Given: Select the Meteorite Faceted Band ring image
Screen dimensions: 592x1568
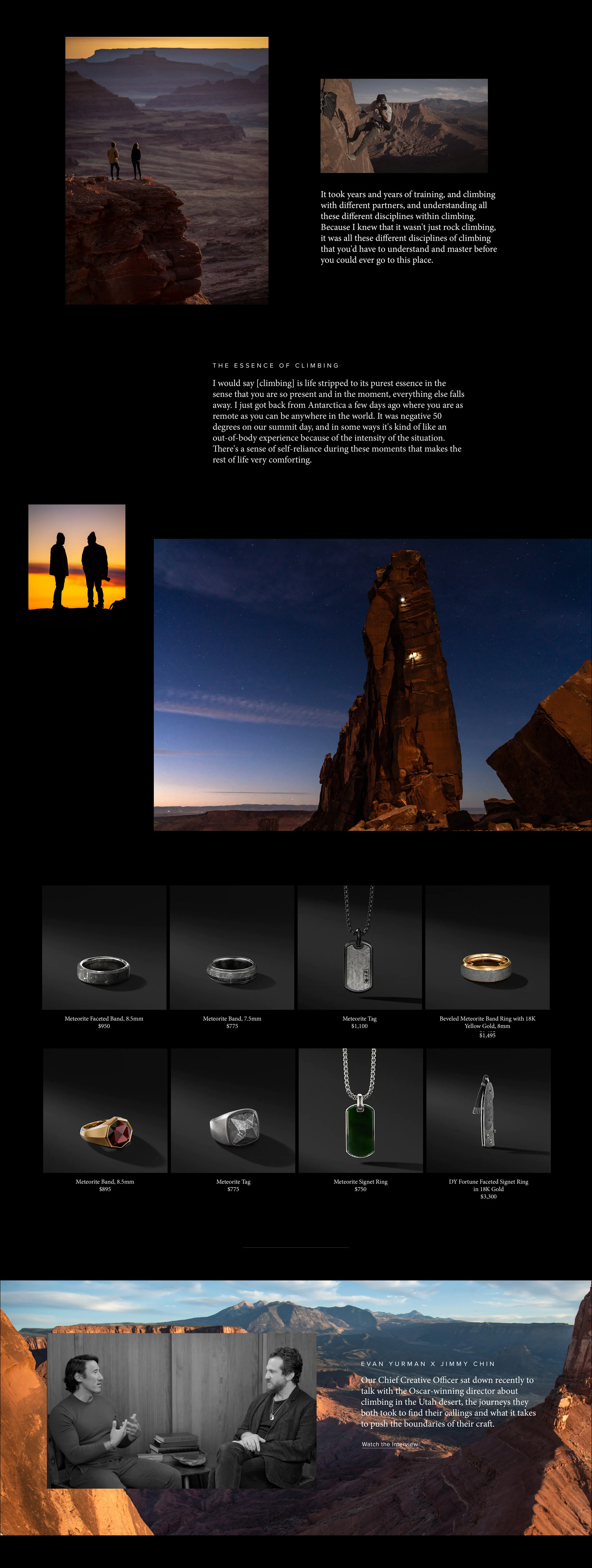Looking at the screenshot, I should (x=104, y=947).
